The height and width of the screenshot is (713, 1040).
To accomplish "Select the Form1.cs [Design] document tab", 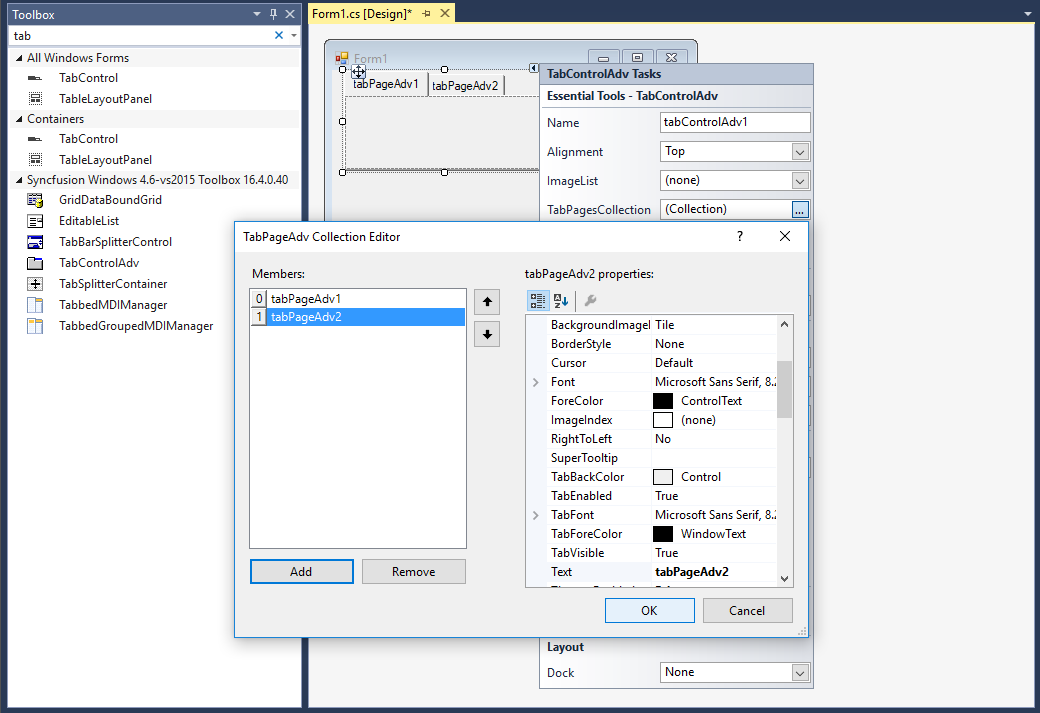I will coord(361,13).
